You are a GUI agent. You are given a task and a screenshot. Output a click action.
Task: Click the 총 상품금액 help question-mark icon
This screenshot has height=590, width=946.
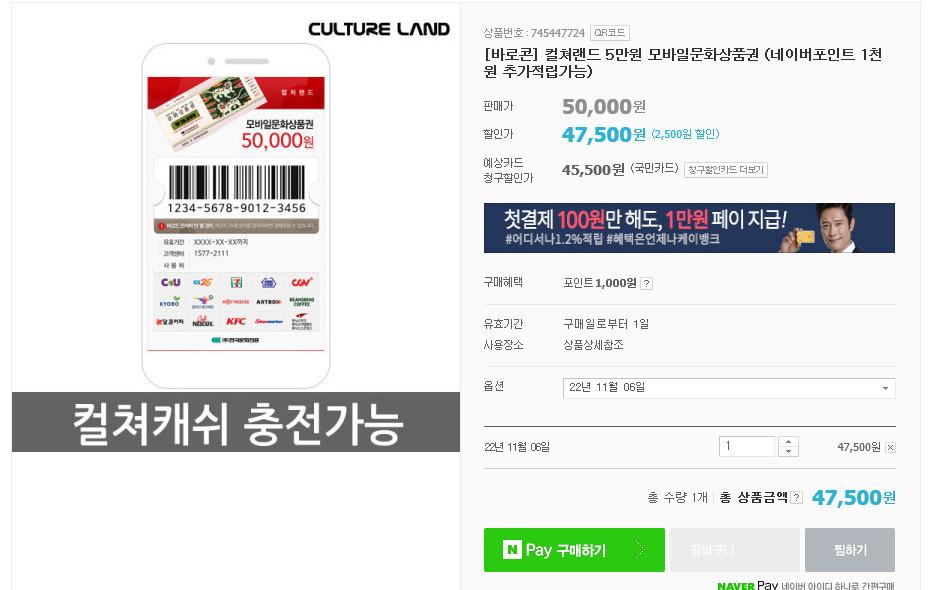point(796,498)
